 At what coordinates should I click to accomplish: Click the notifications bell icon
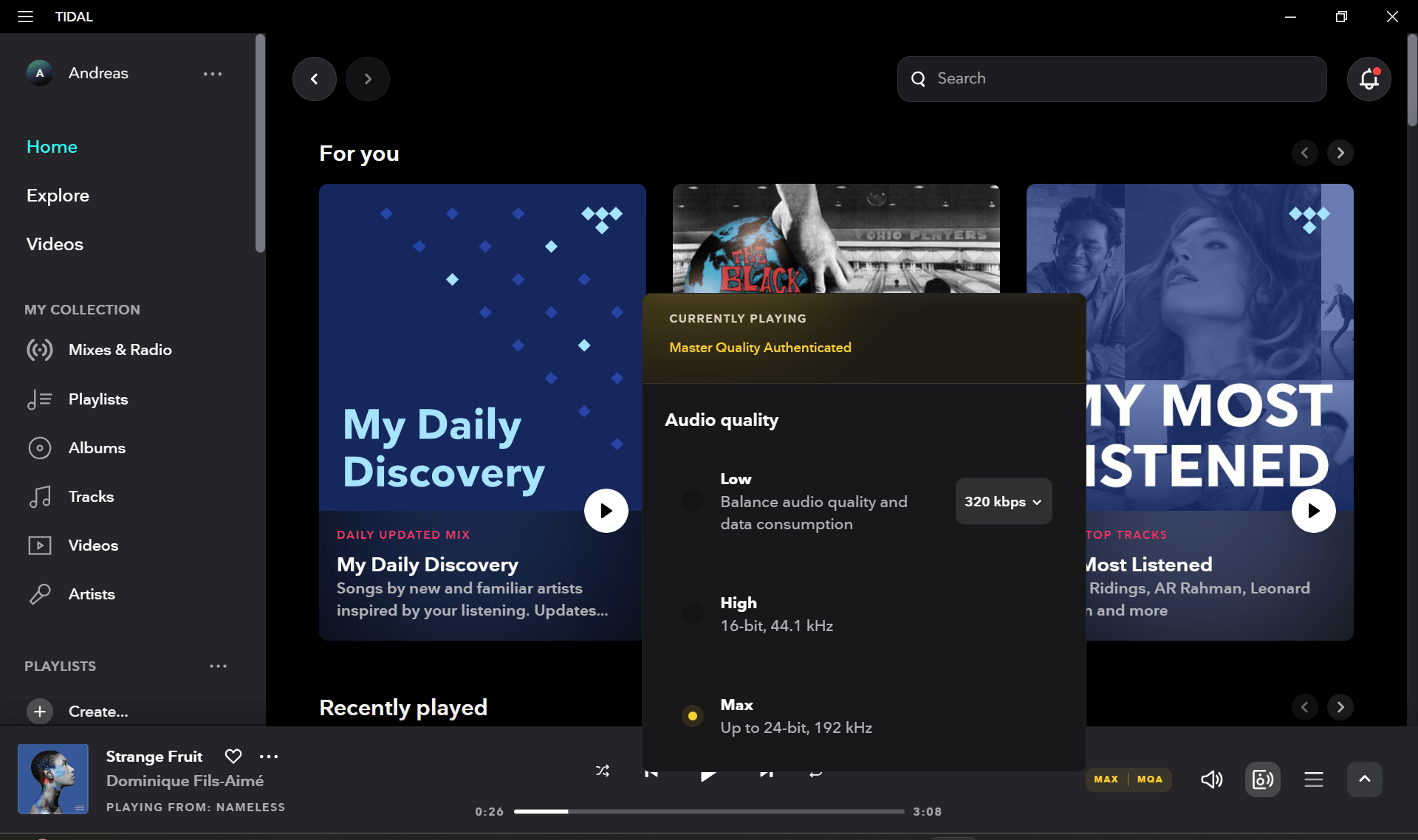1369,78
